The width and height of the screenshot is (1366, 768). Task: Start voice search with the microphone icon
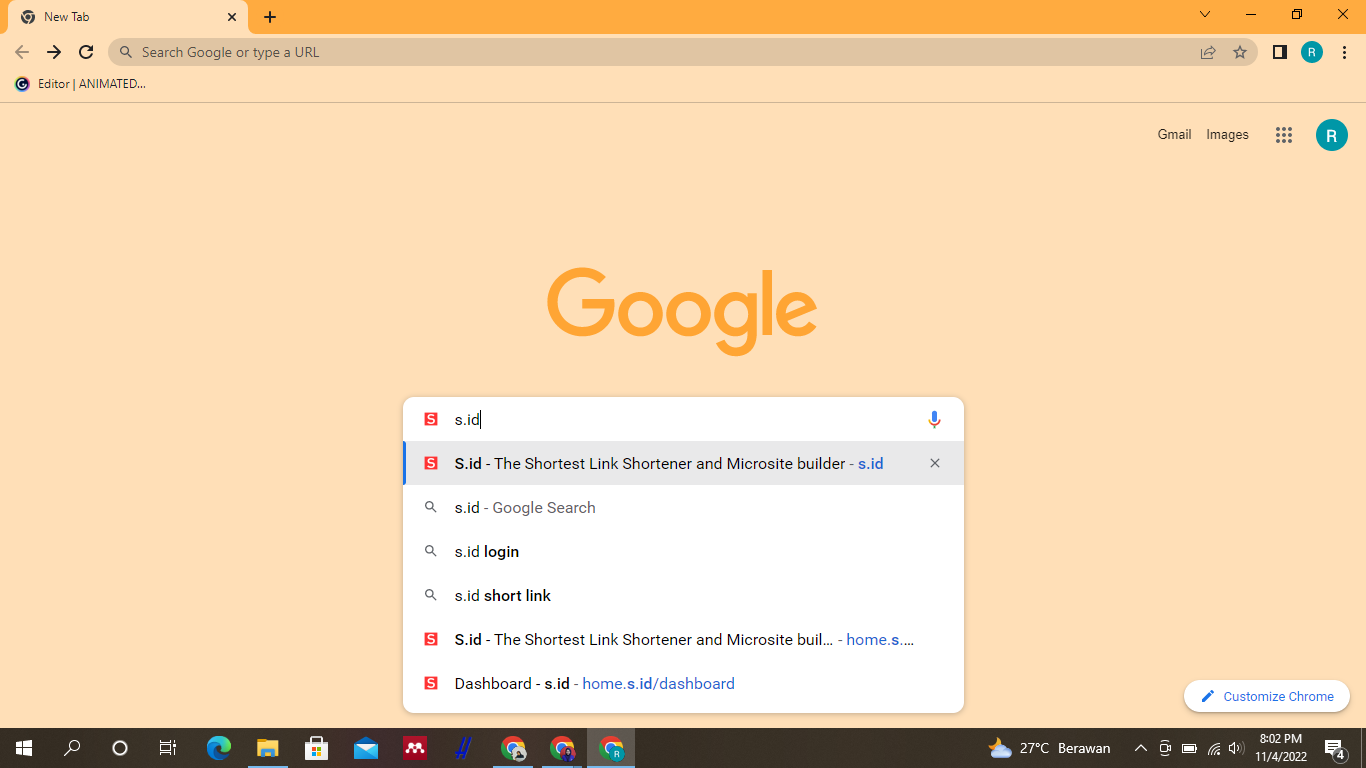tap(934, 420)
